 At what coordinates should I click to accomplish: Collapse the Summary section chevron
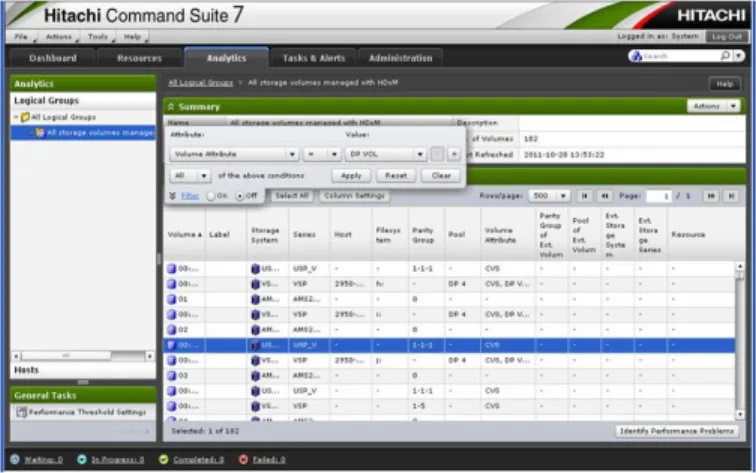pyautogui.click(x=171, y=107)
